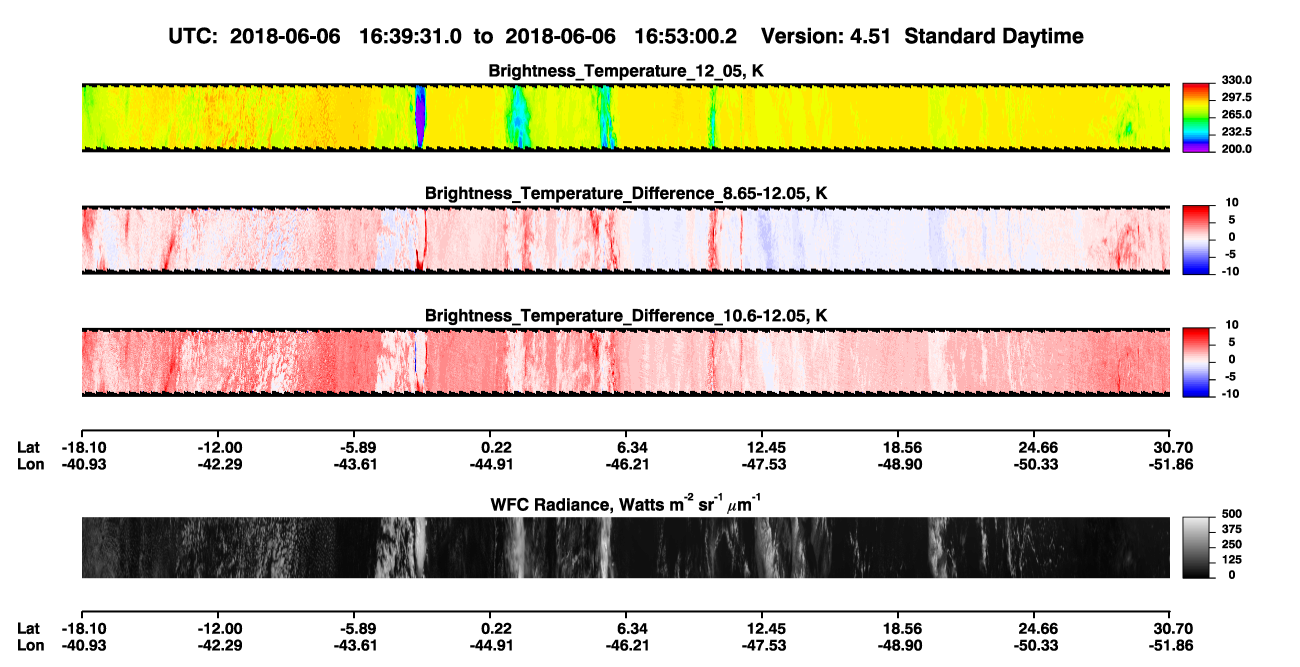Click latitude 18.56 on the upper axis
Image resolution: width=1300 pixels, height=667 pixels.
(901, 447)
